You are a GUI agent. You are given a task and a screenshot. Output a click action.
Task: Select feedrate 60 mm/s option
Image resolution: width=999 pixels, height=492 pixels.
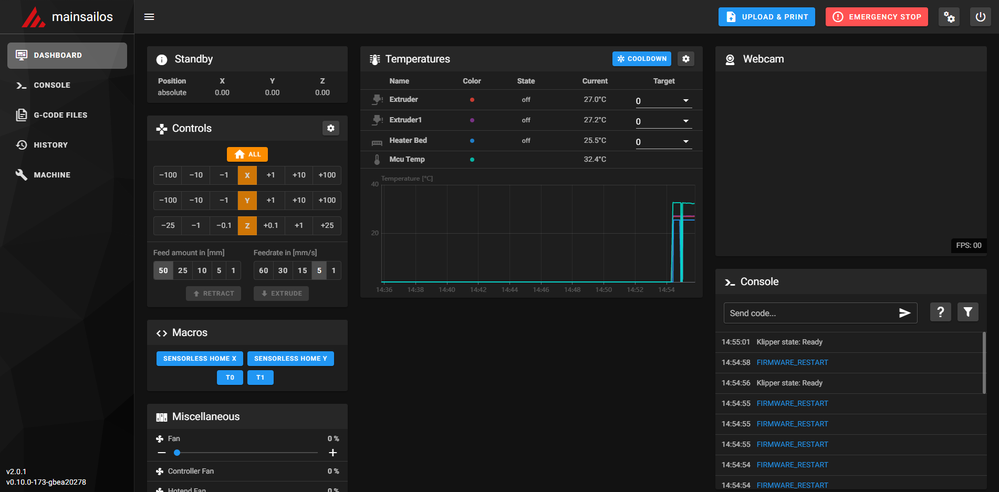(263, 271)
